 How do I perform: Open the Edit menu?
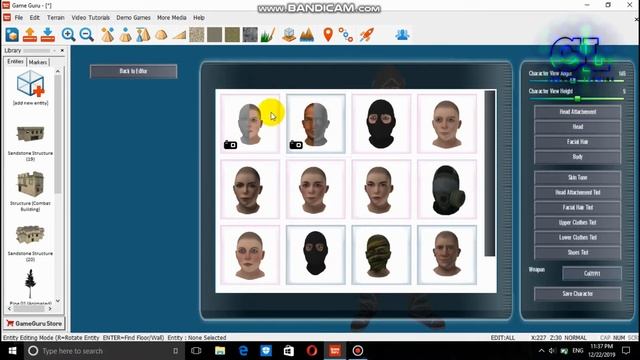(35, 18)
